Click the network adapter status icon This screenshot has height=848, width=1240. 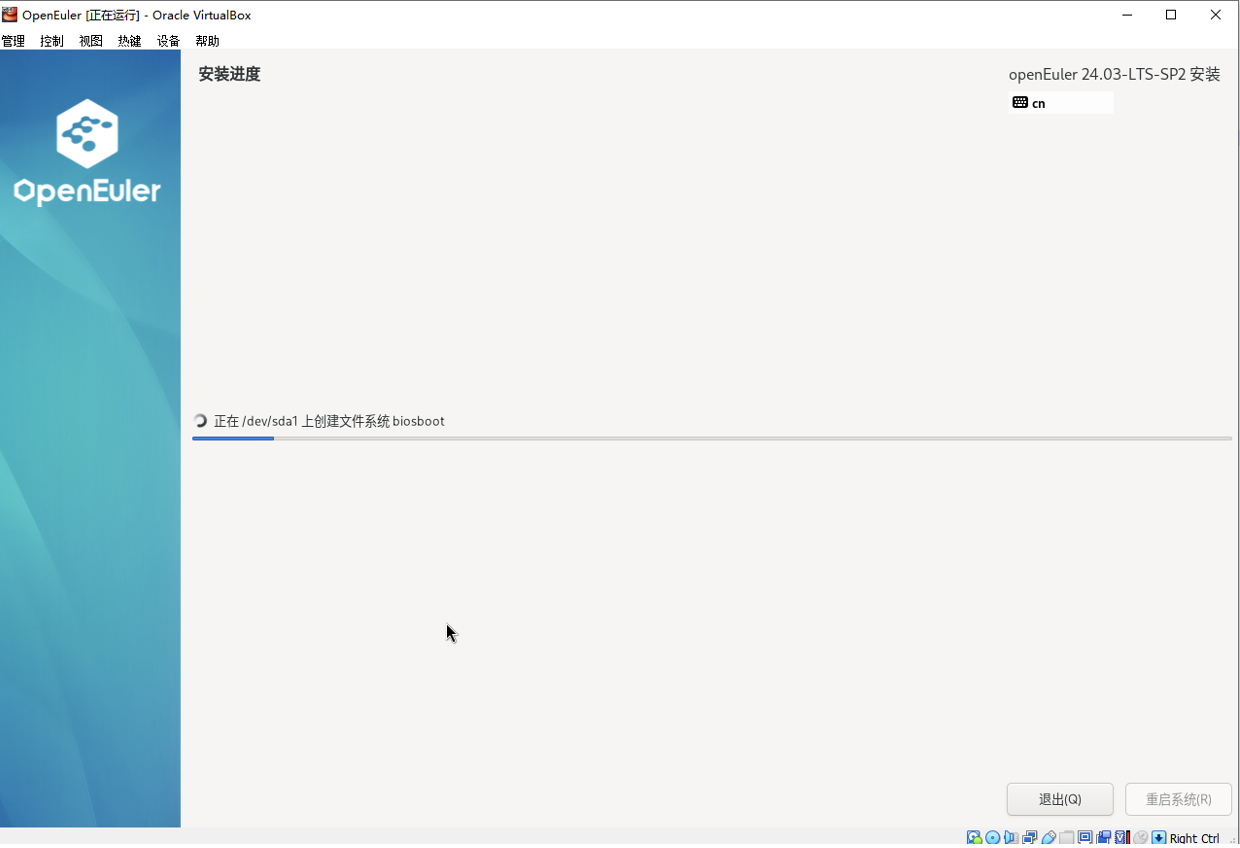(1030, 837)
